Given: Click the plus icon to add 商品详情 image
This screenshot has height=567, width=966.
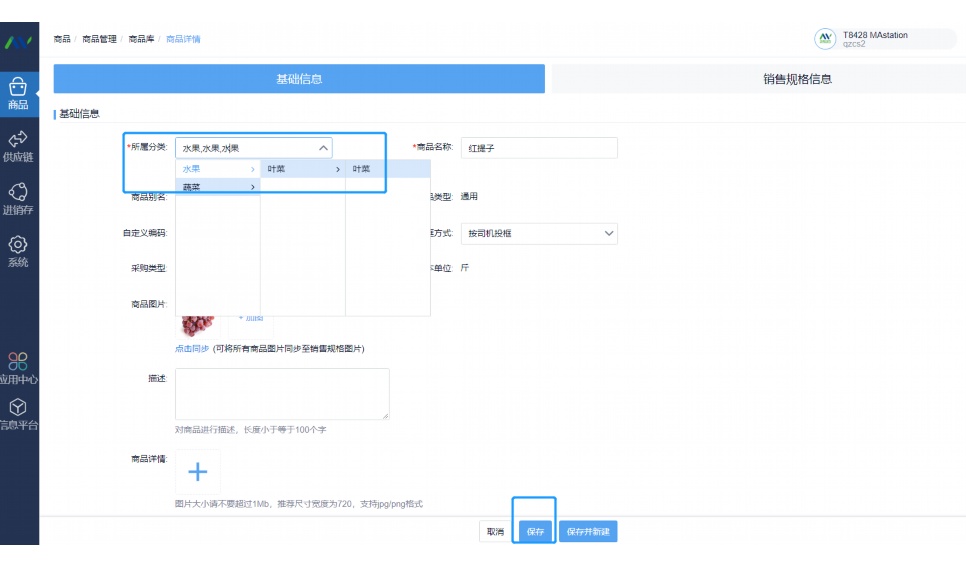Looking at the screenshot, I should [x=197, y=472].
